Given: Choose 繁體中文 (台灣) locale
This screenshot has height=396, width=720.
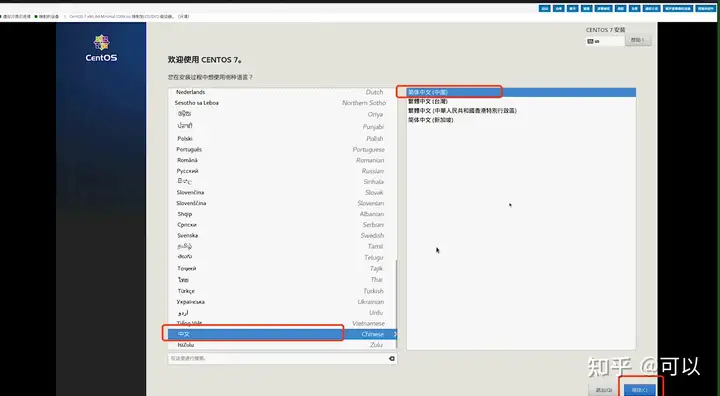Looking at the screenshot, I should 521,102.
